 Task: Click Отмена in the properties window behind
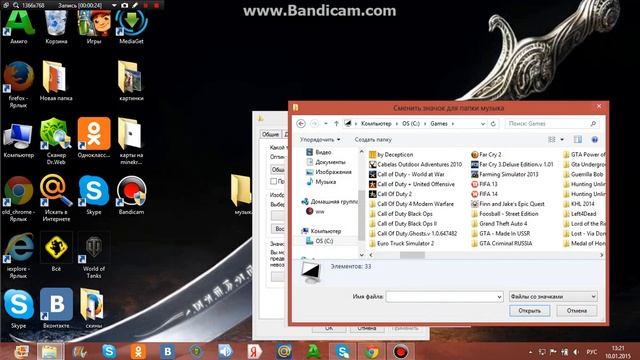[367, 328]
